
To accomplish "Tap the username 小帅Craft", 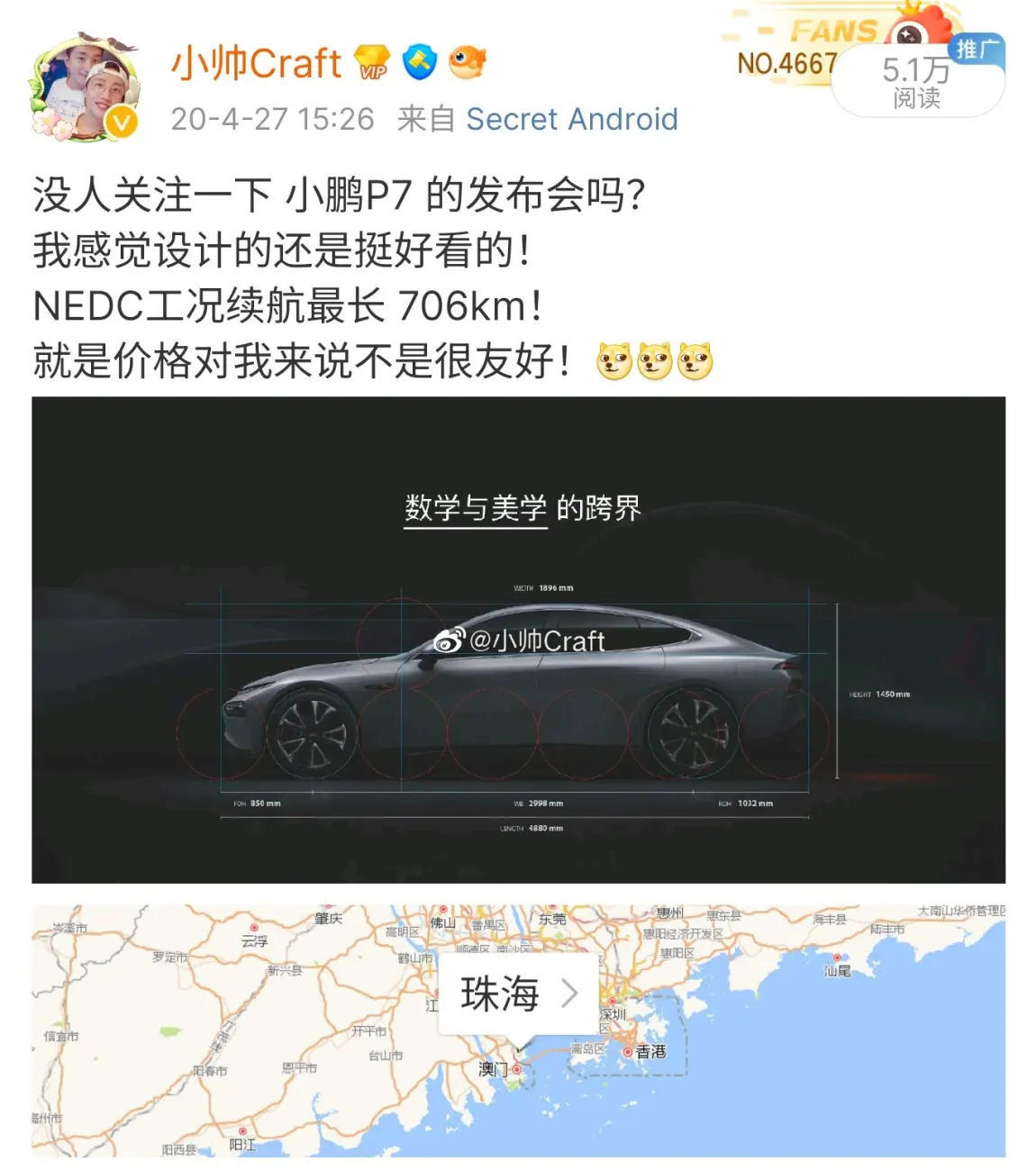I will click(256, 64).
